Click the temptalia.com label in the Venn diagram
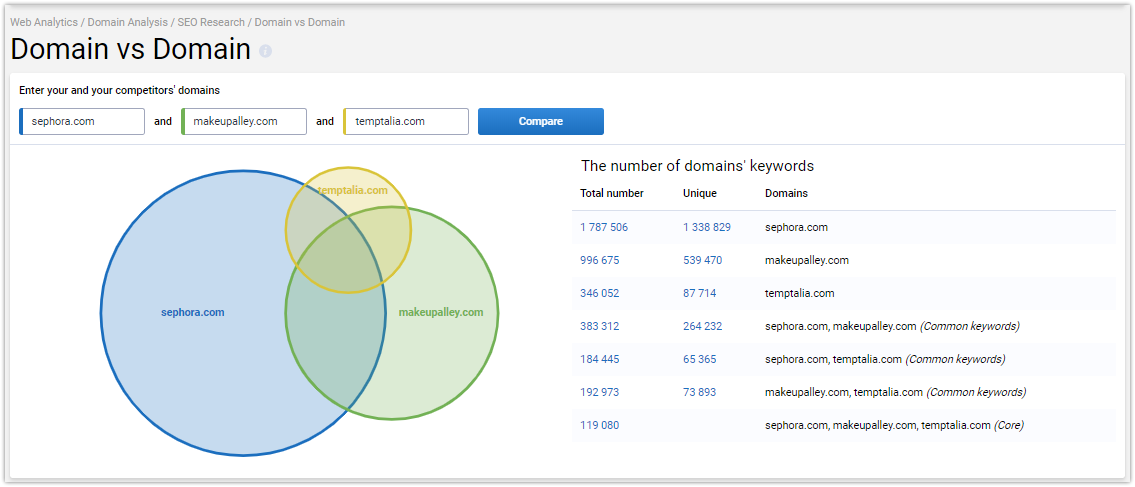Image resolution: width=1135 pixels, height=487 pixels. (353, 190)
